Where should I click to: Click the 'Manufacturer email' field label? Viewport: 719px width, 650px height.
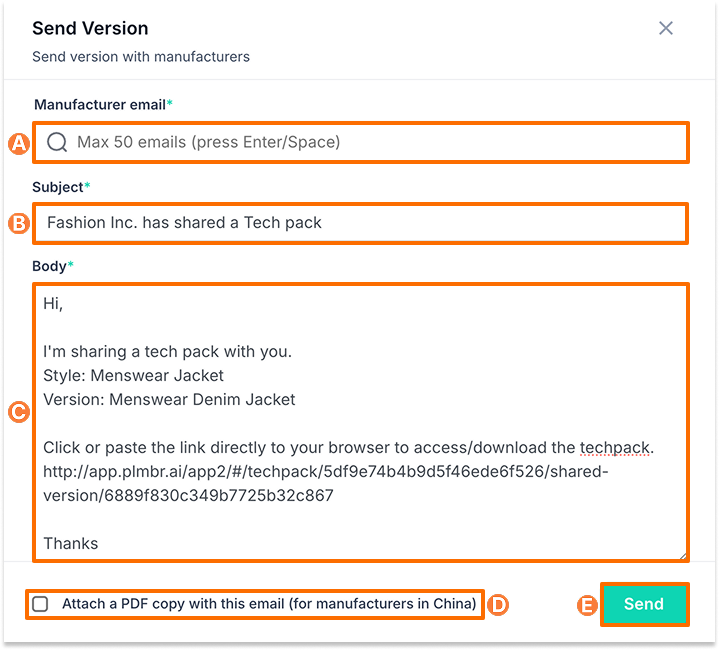[100, 104]
